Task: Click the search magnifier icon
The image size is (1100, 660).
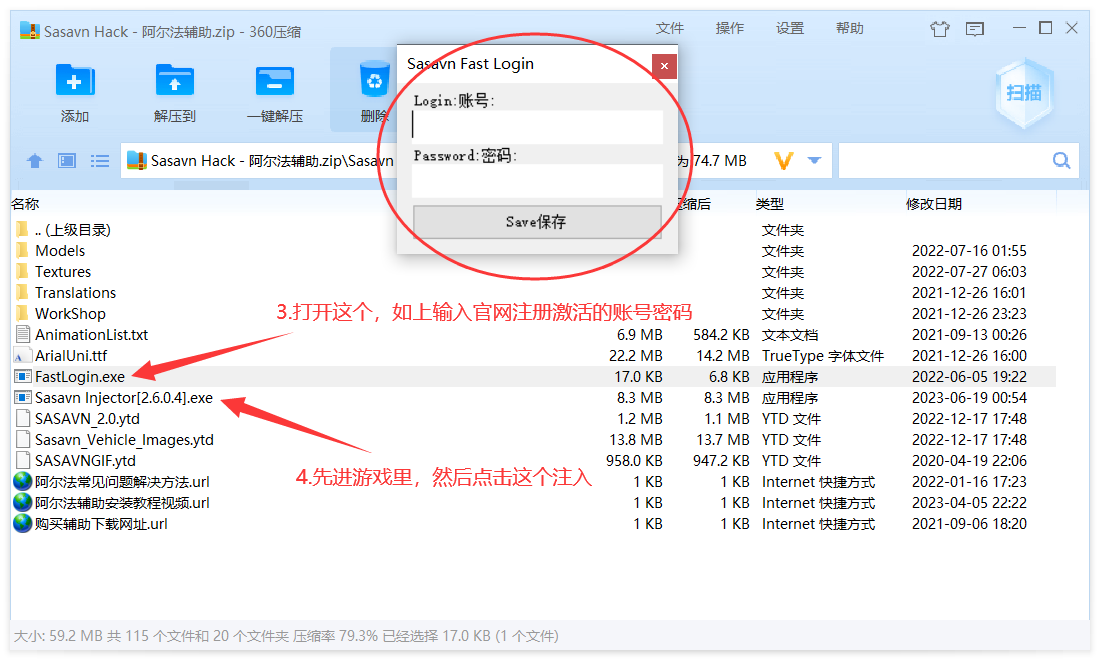Action: (x=1061, y=161)
